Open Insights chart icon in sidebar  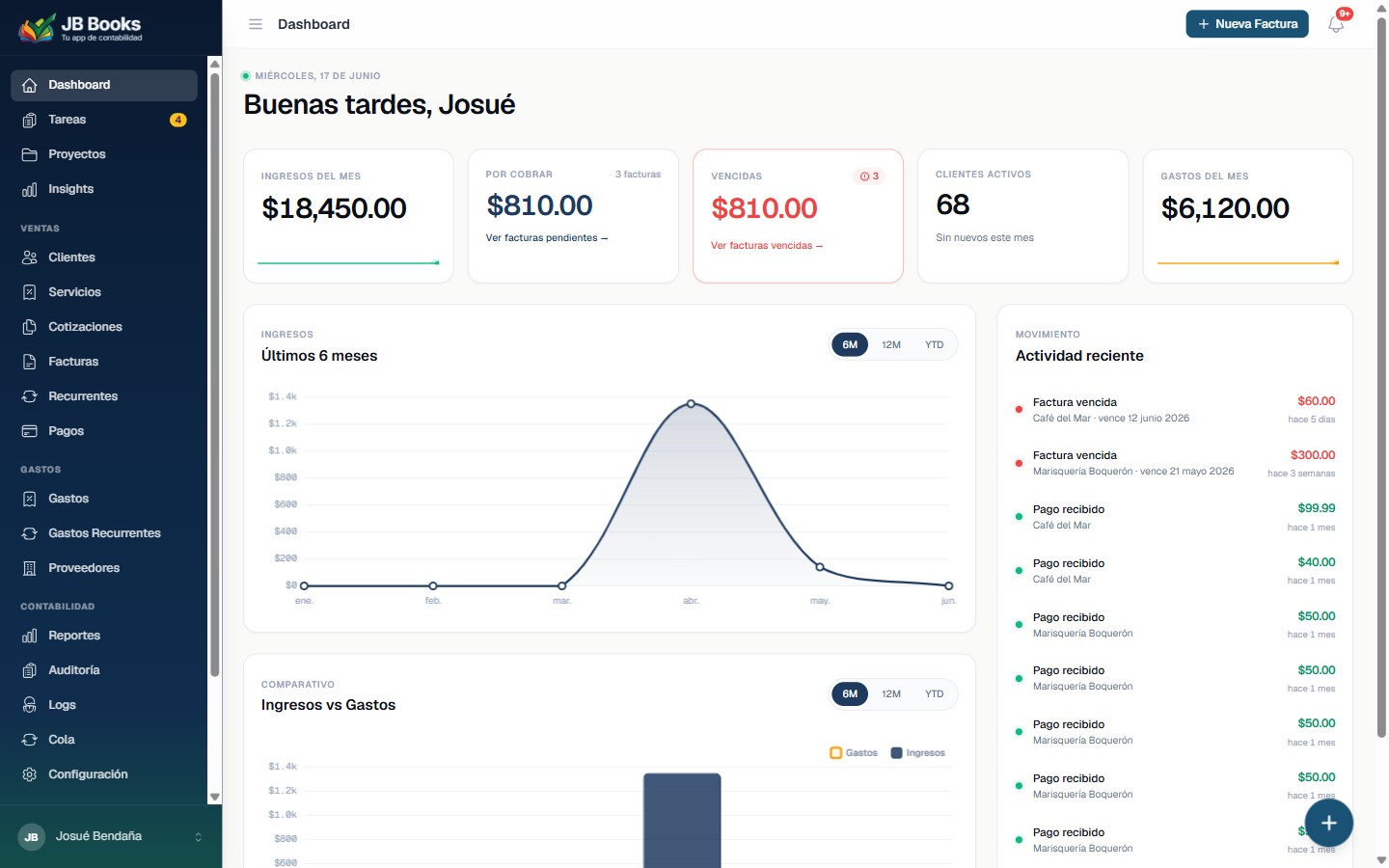click(x=30, y=189)
